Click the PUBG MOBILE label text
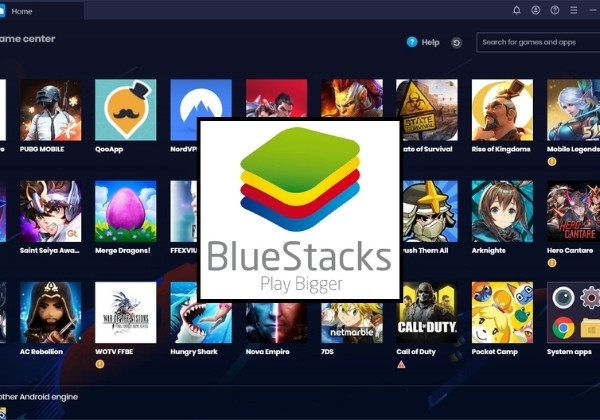Viewport: 600px width, 420px height. click(x=42, y=149)
